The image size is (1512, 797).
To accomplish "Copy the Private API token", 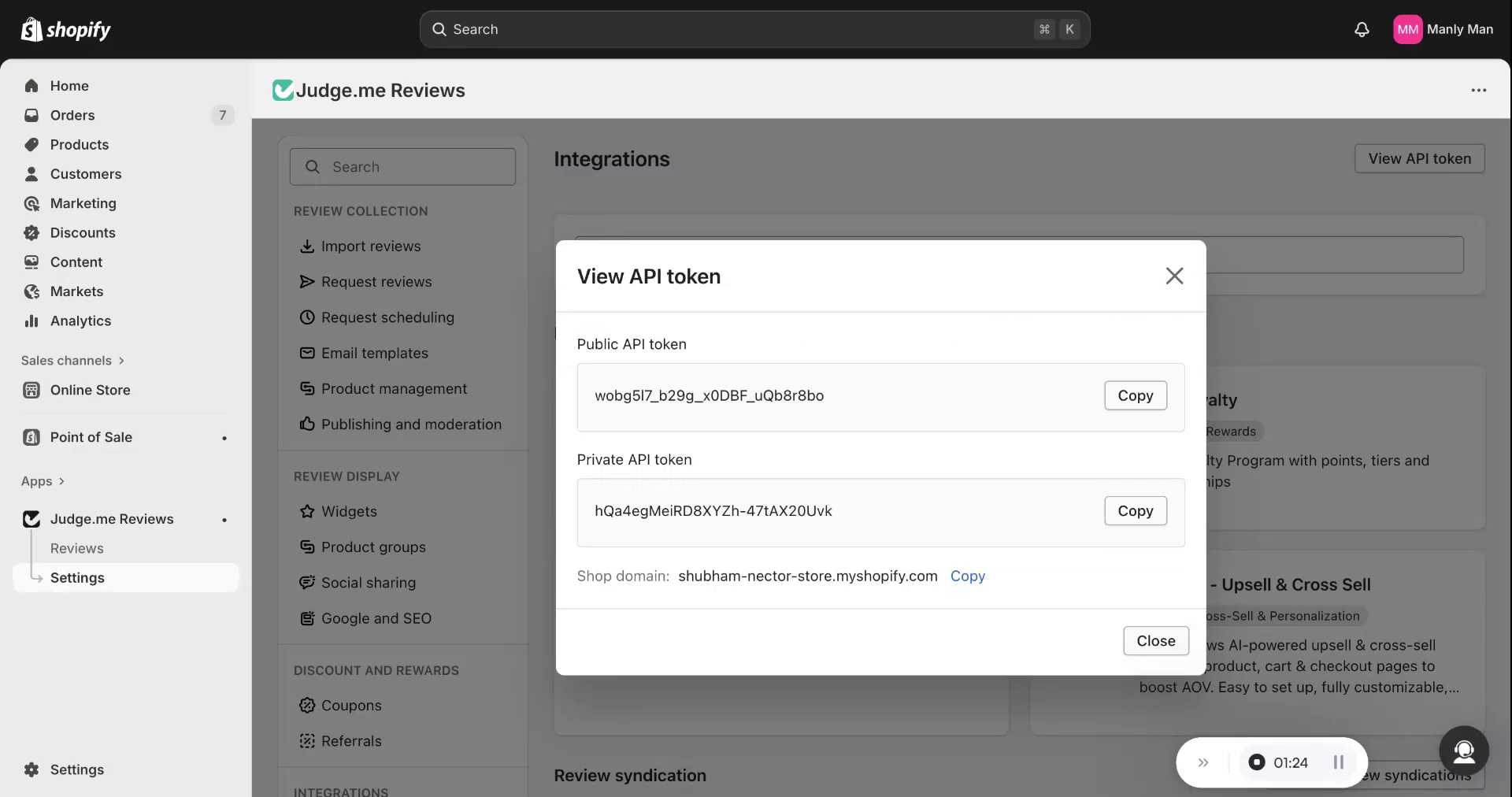I will click(1135, 511).
